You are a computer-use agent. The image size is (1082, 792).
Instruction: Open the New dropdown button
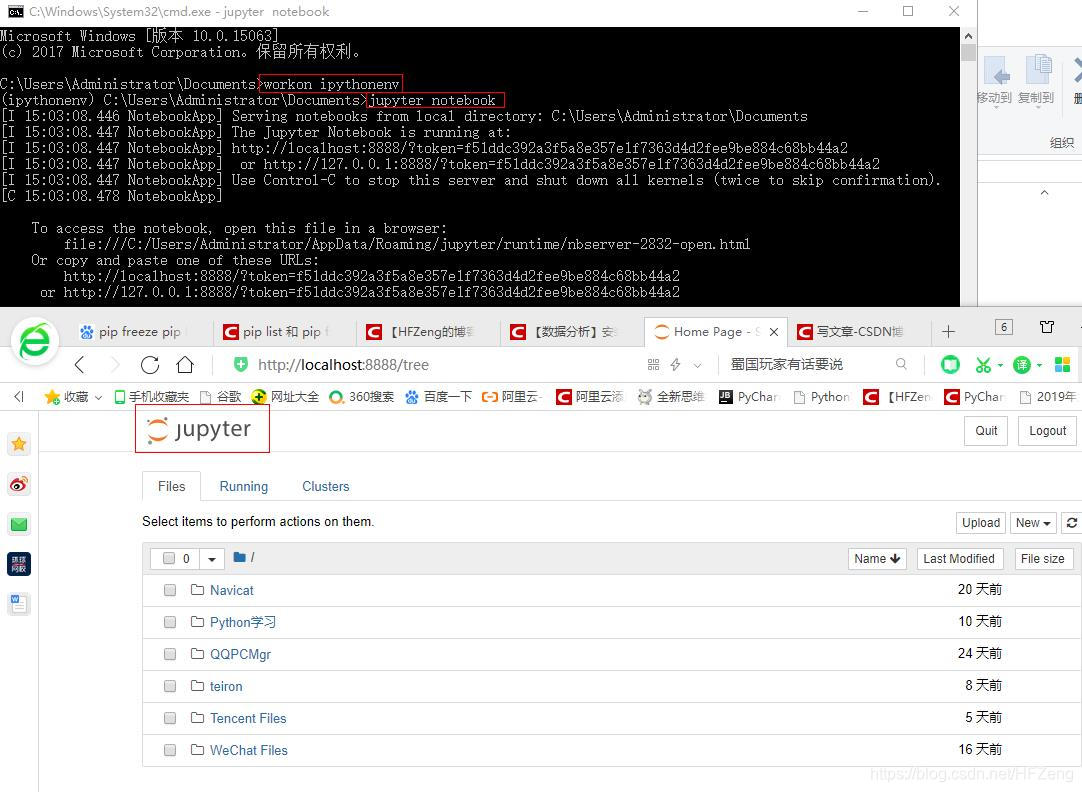click(1033, 523)
